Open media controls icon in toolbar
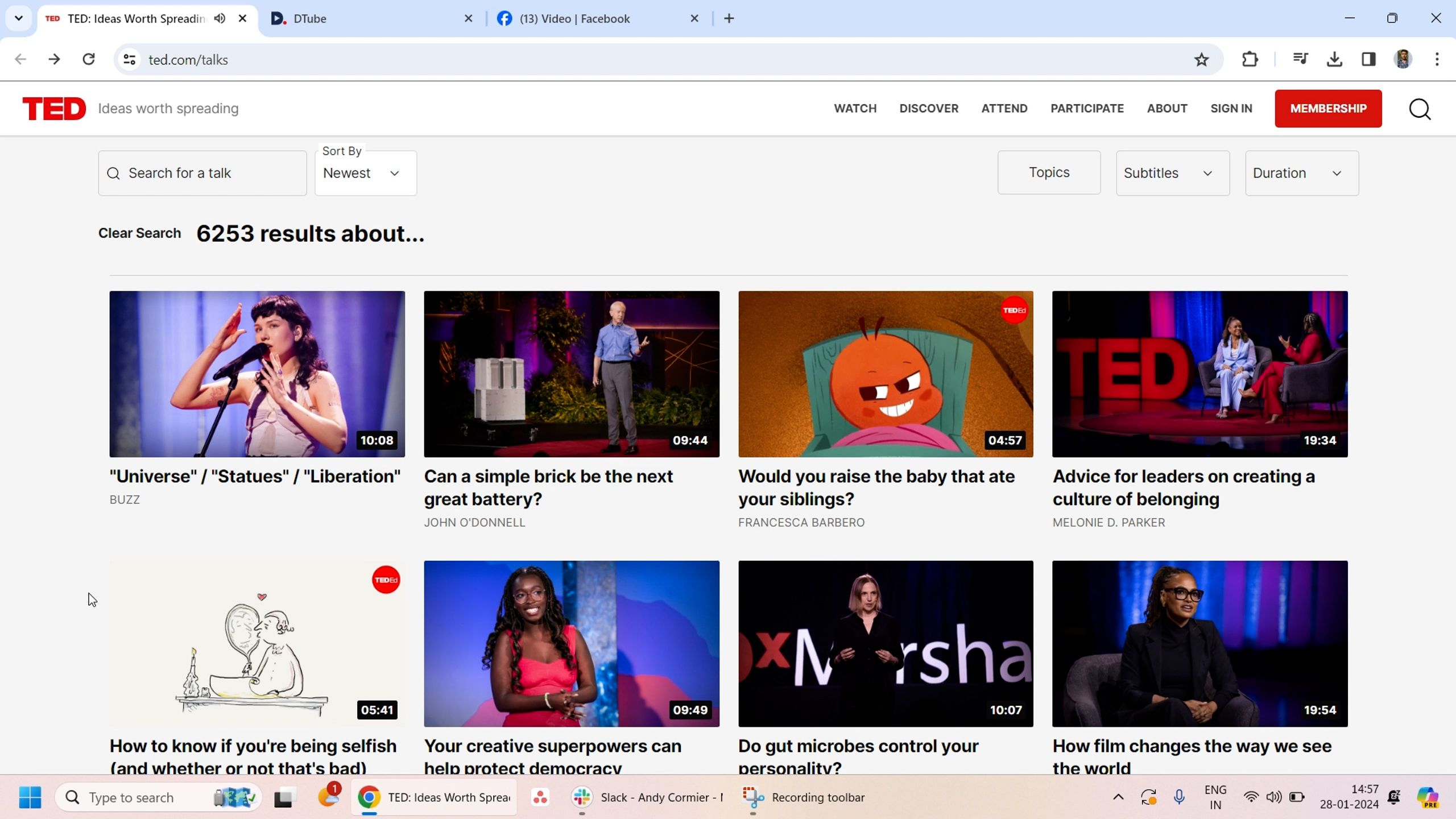The width and height of the screenshot is (1456, 819). (1300, 60)
